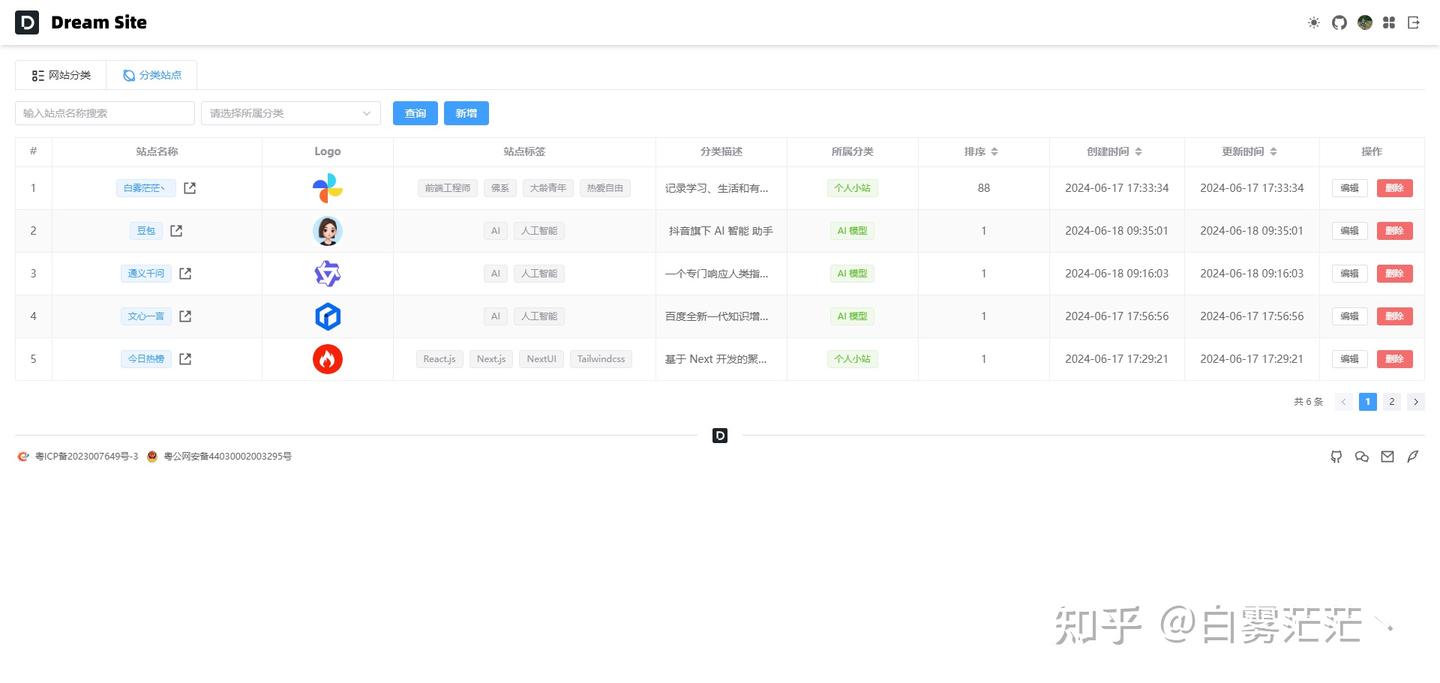Edit the 今日热榜 row
Screen dimensions: 1440x683
pyautogui.click(x=1350, y=359)
